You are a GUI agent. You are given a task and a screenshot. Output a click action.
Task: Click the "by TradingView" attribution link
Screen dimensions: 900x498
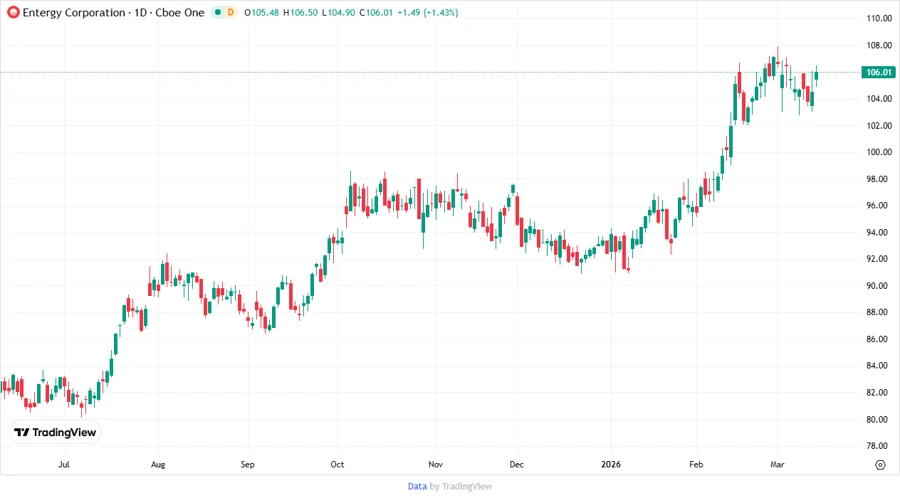tap(461, 486)
